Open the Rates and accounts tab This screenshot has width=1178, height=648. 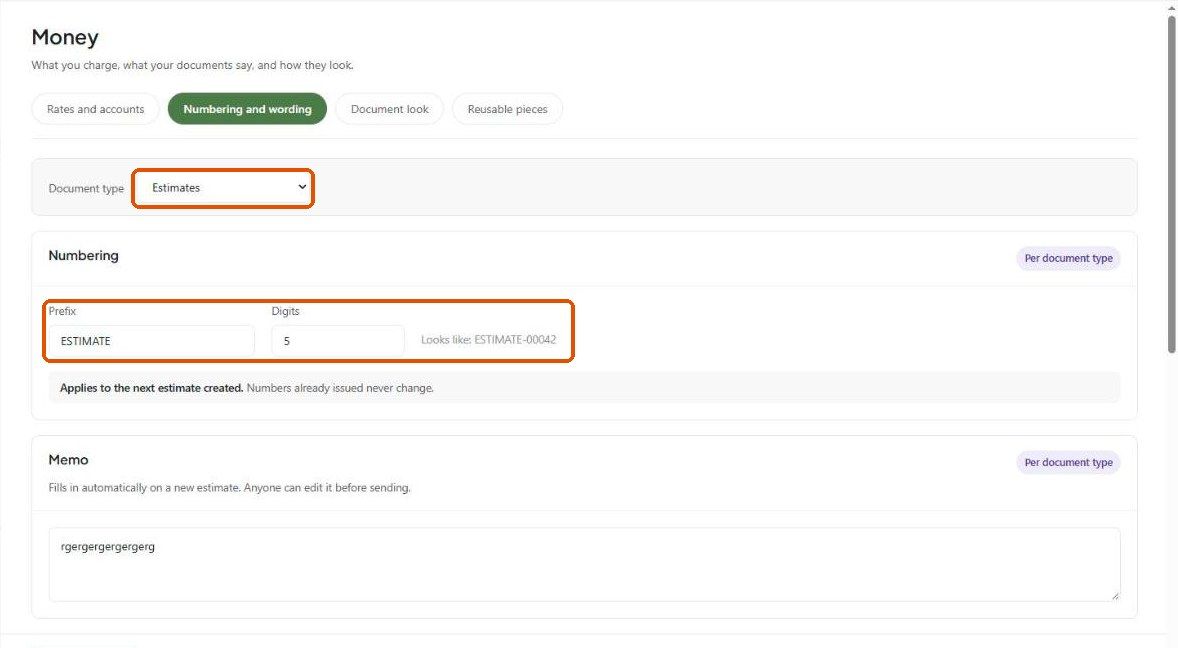tap(95, 109)
